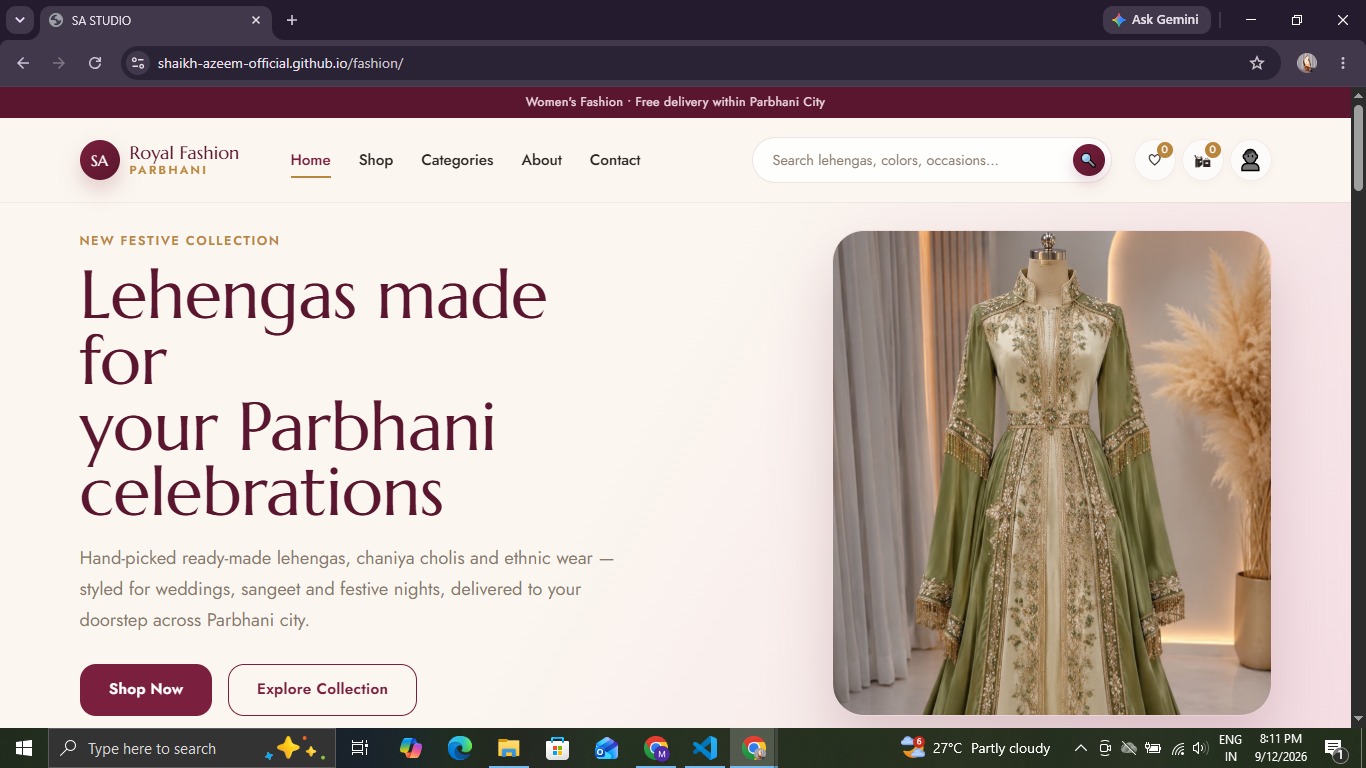Open the weather widget showing 27°C
This screenshot has width=1366, height=768.
976,748
